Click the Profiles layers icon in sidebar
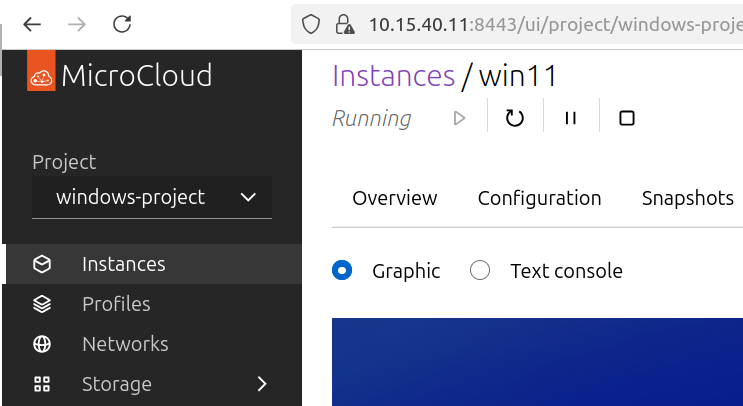This screenshot has width=743, height=406. click(x=42, y=304)
